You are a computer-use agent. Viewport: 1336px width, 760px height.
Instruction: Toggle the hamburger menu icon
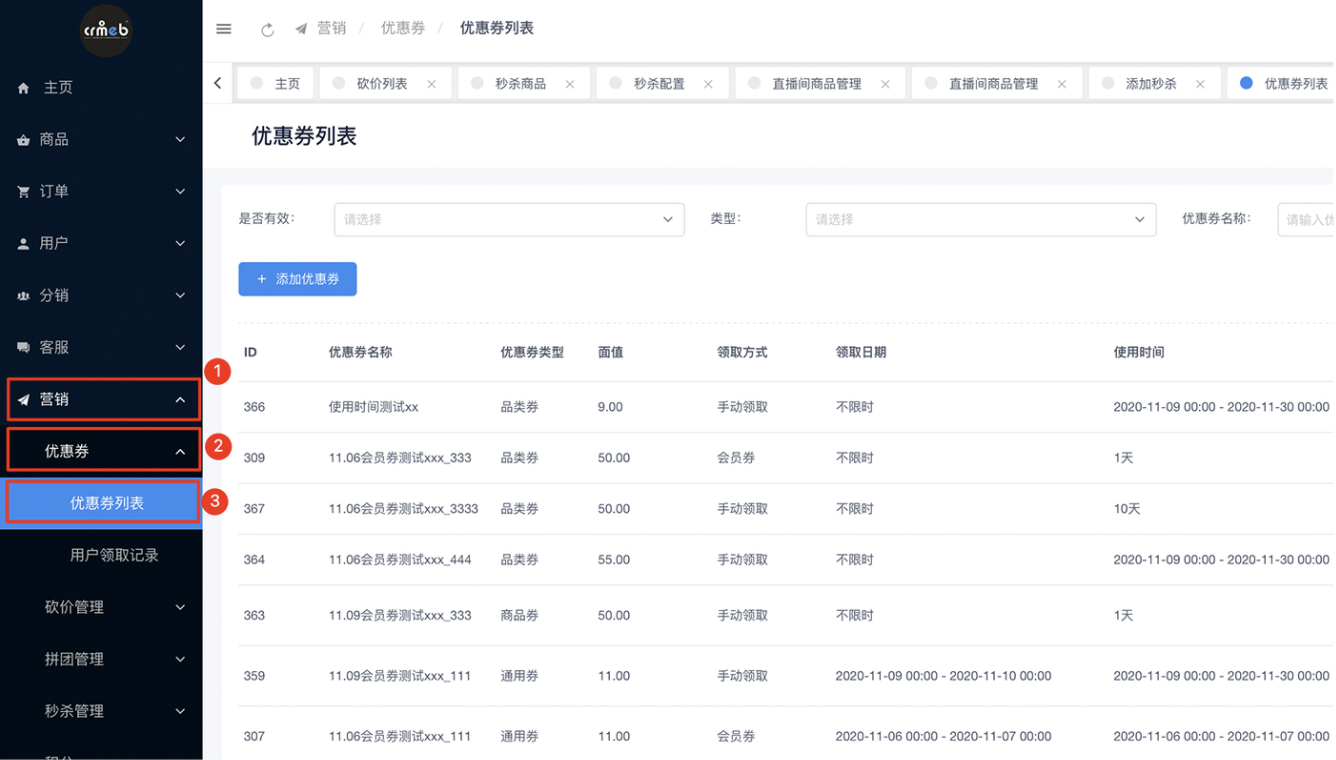(x=224, y=29)
